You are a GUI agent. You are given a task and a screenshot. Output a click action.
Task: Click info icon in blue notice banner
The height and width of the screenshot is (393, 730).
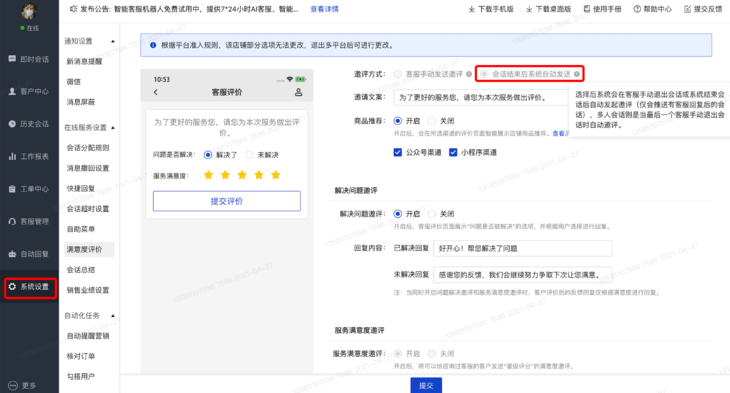click(153, 45)
